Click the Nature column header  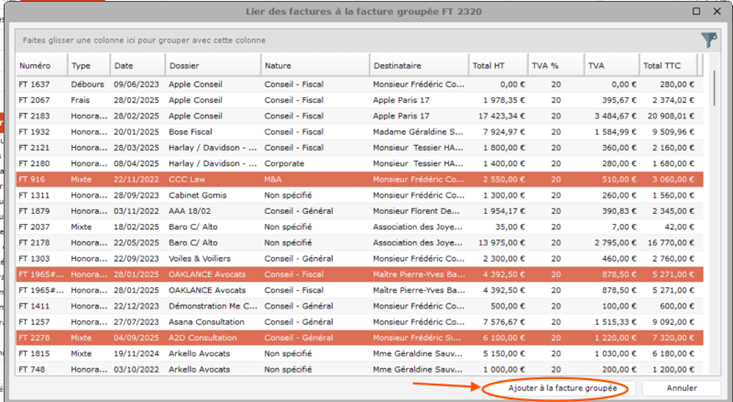[x=314, y=64]
